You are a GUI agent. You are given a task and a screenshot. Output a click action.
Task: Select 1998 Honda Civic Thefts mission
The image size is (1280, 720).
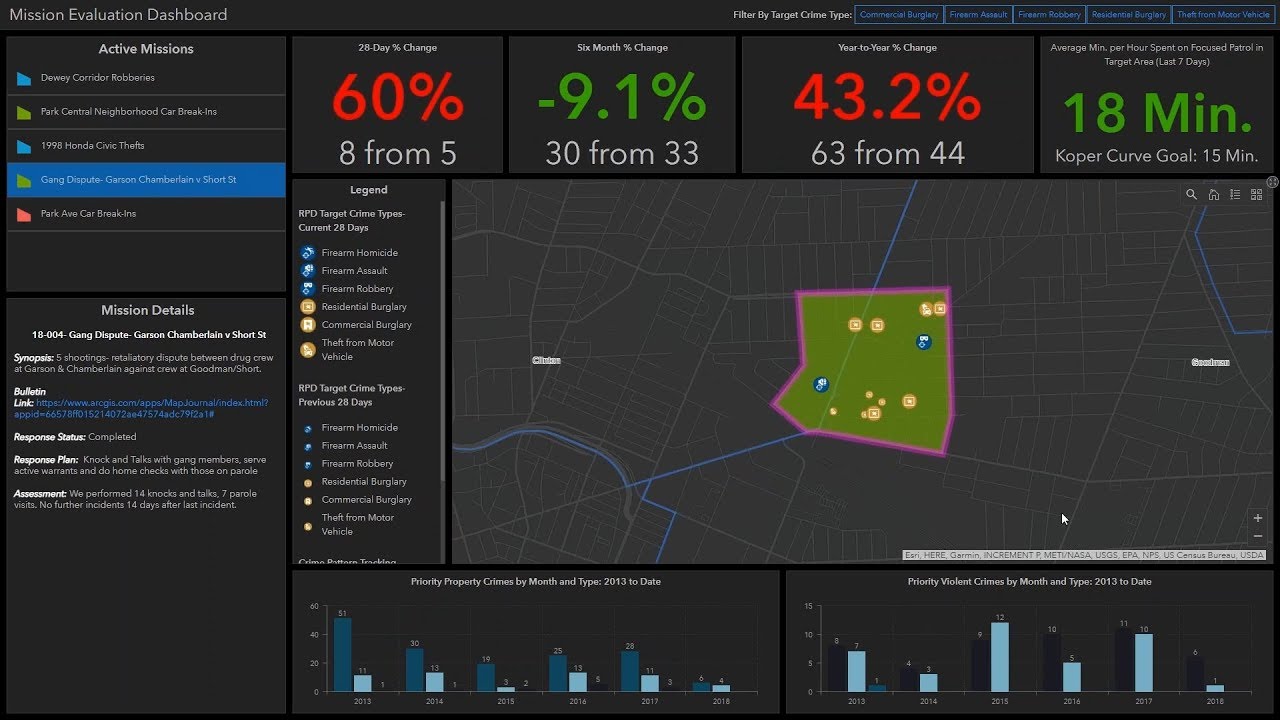click(146, 146)
